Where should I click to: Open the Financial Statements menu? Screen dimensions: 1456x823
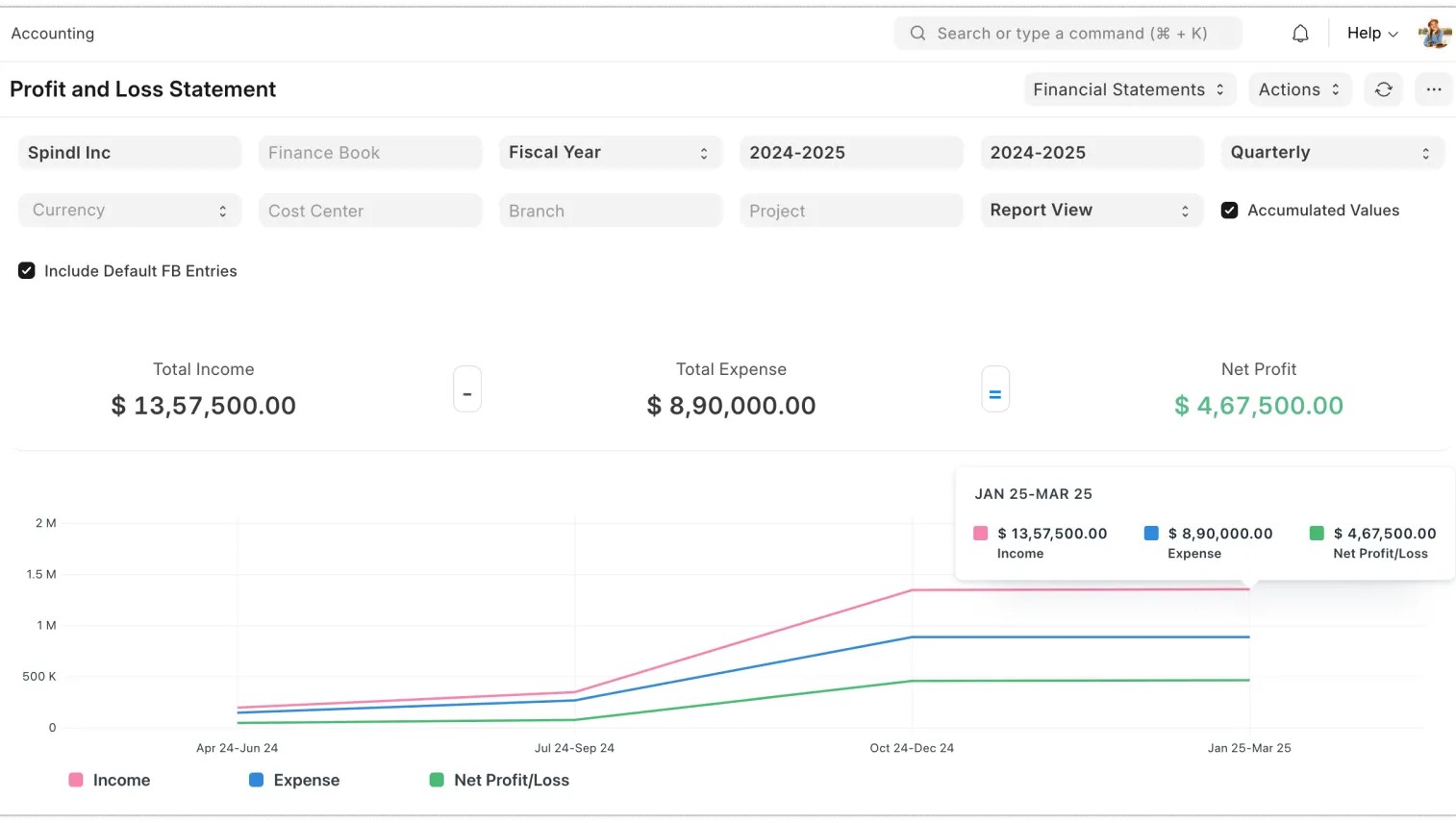[x=1128, y=89]
